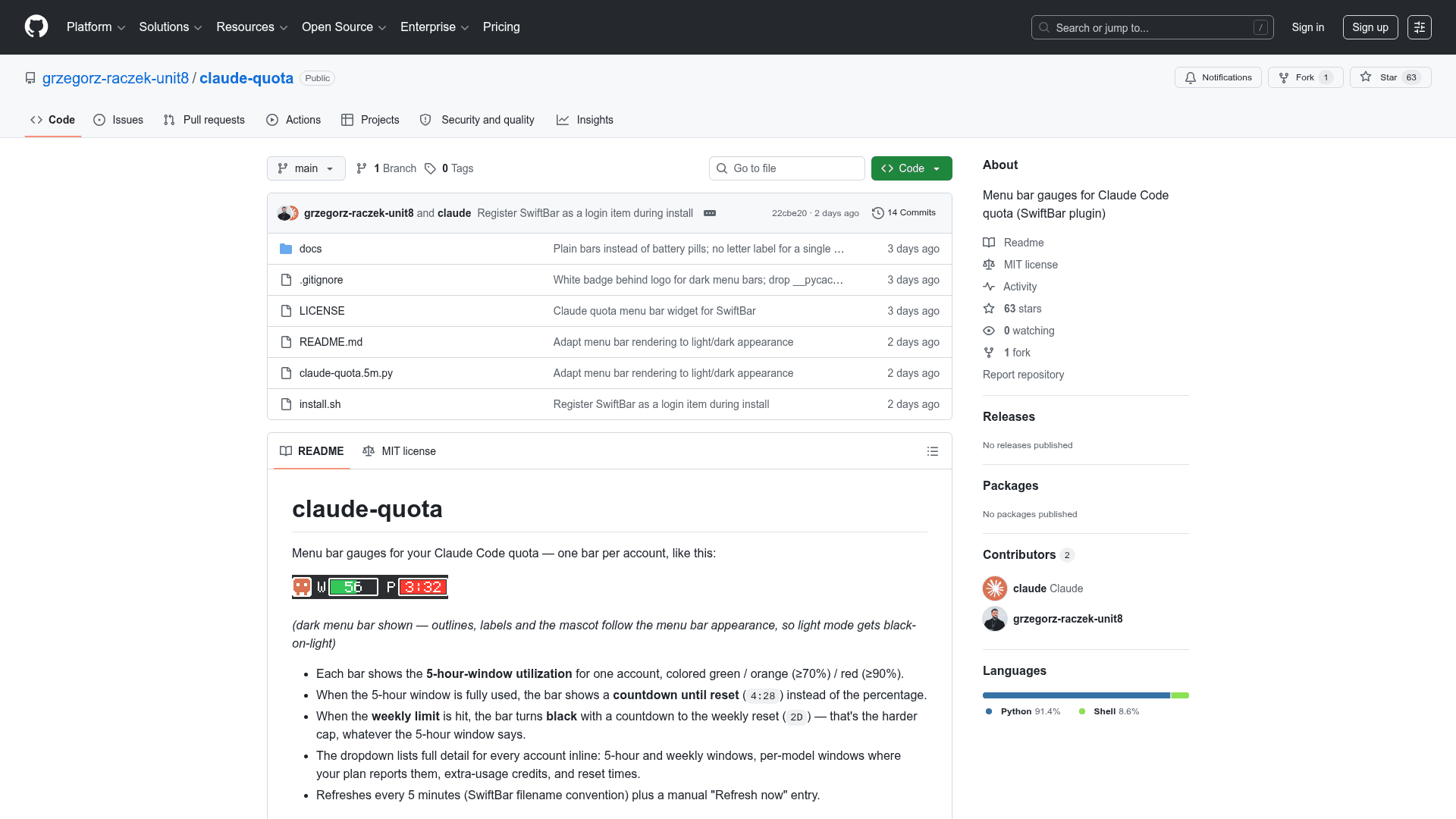Click the GitHub logo icon
Viewport: 1456px width, 819px height.
pos(36,27)
